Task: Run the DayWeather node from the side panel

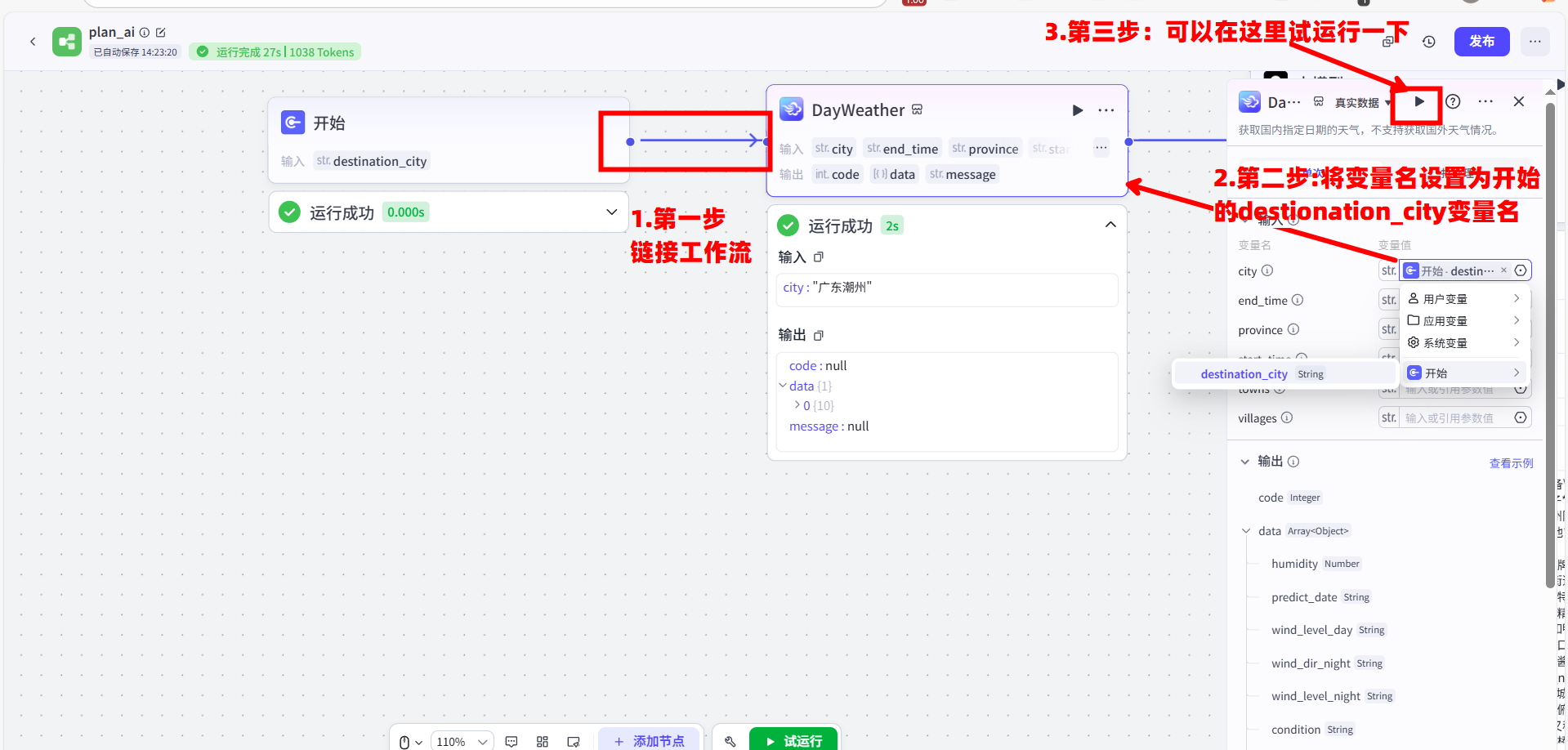Action: click(1419, 101)
